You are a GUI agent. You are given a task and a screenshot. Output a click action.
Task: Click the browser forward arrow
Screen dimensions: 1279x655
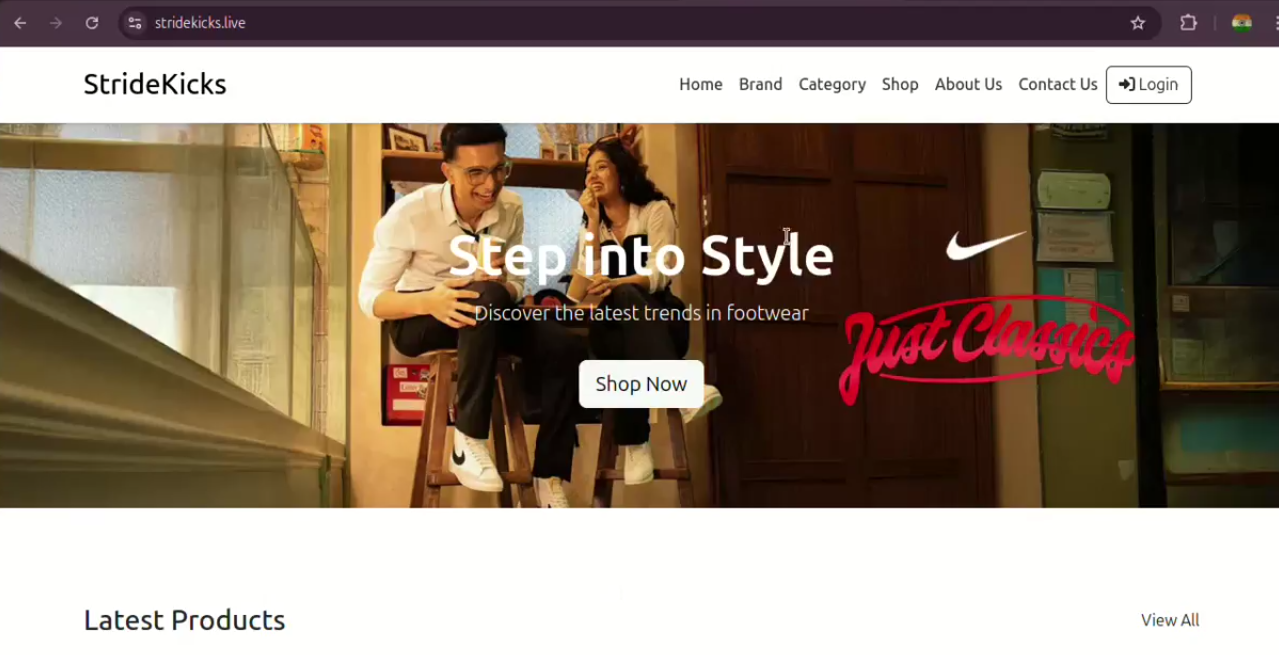56,23
